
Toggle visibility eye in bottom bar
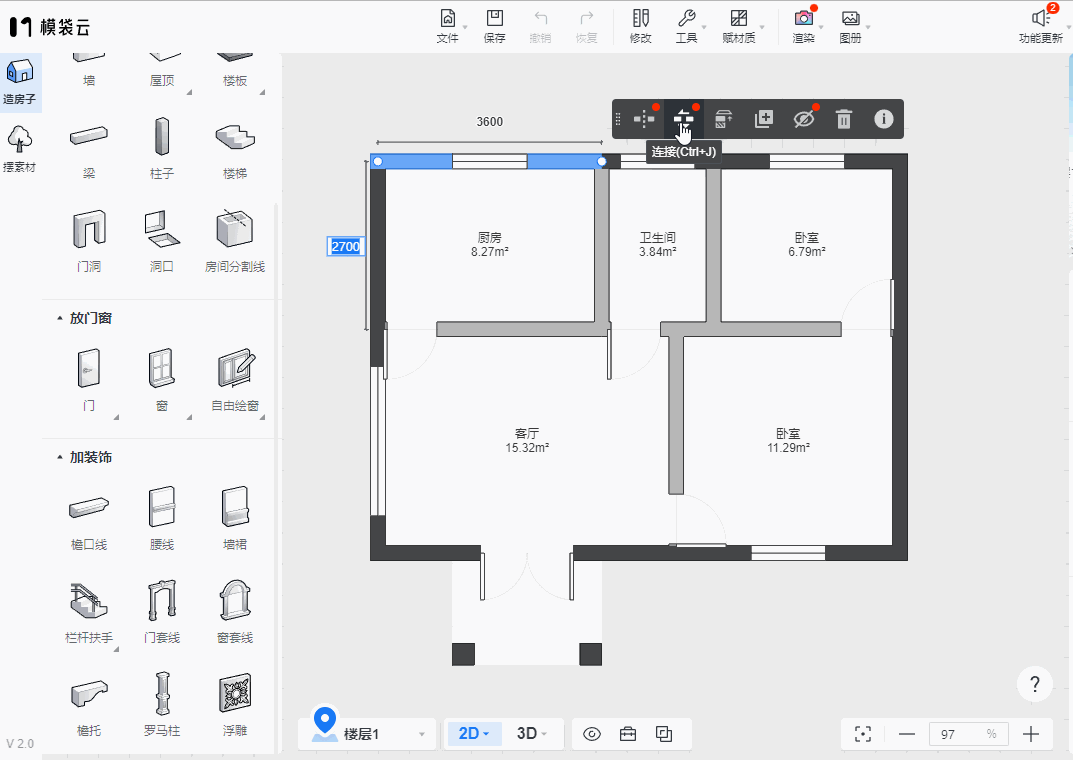pyautogui.click(x=591, y=734)
